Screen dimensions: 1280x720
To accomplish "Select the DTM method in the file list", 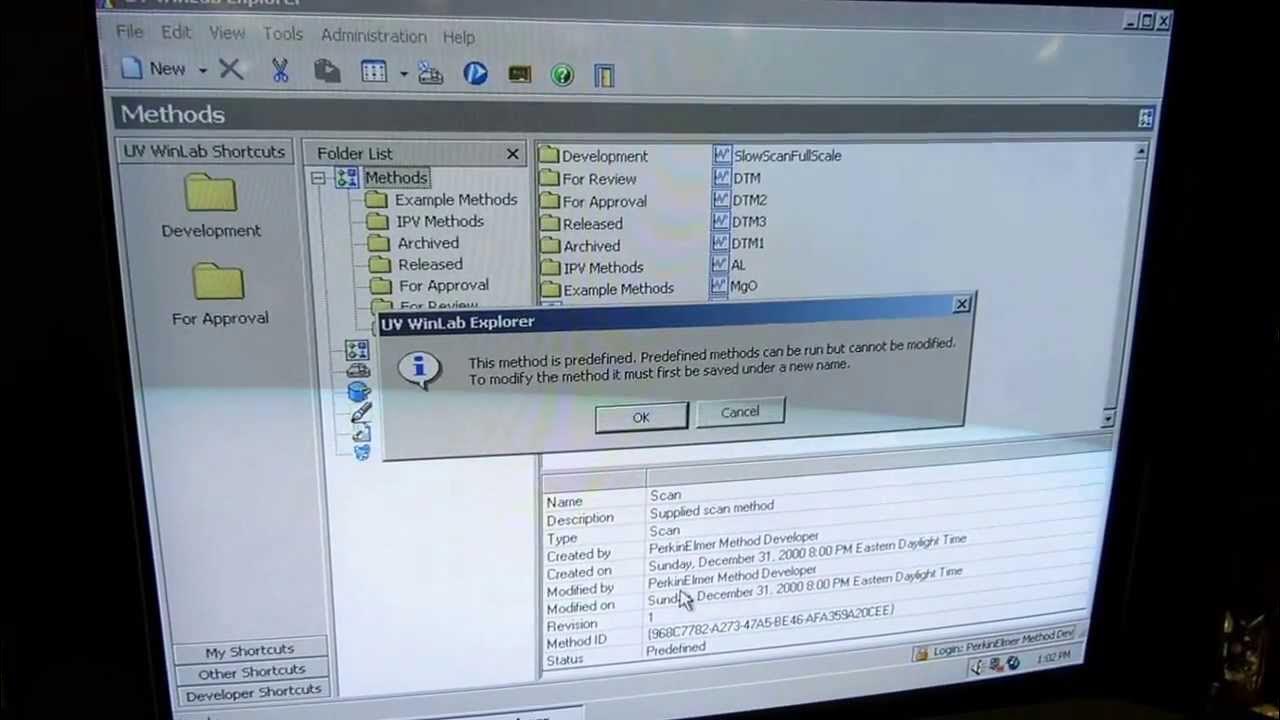I will point(746,178).
